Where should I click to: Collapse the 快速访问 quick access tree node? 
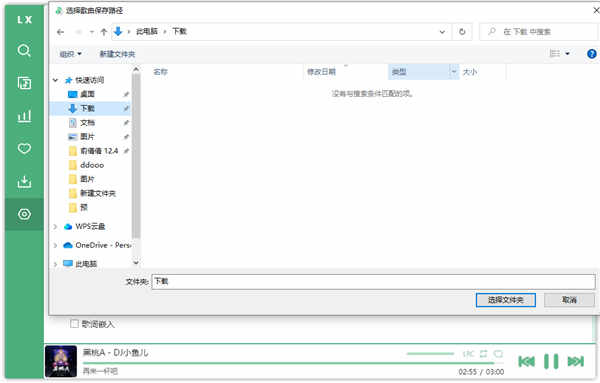(55, 80)
